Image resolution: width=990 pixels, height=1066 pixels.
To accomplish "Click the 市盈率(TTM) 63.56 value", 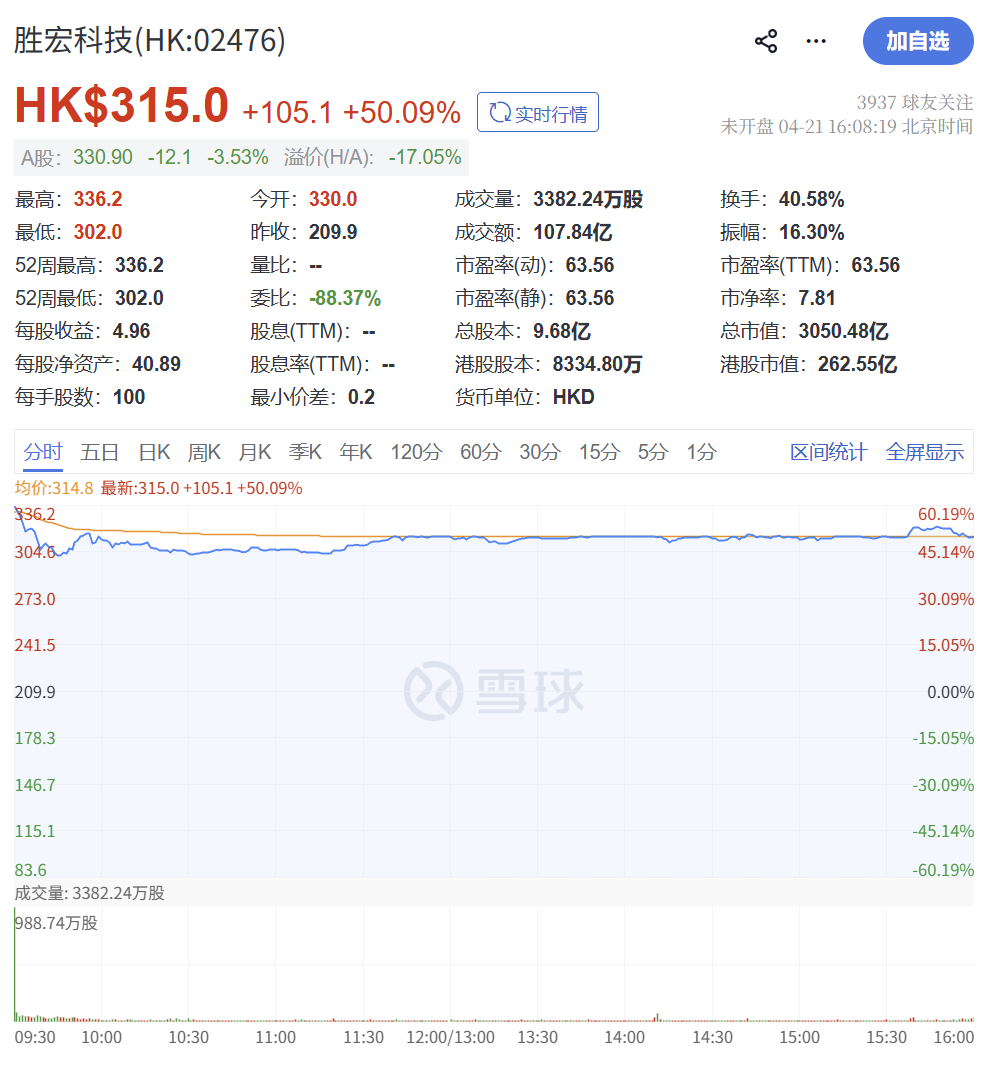I will (876, 265).
